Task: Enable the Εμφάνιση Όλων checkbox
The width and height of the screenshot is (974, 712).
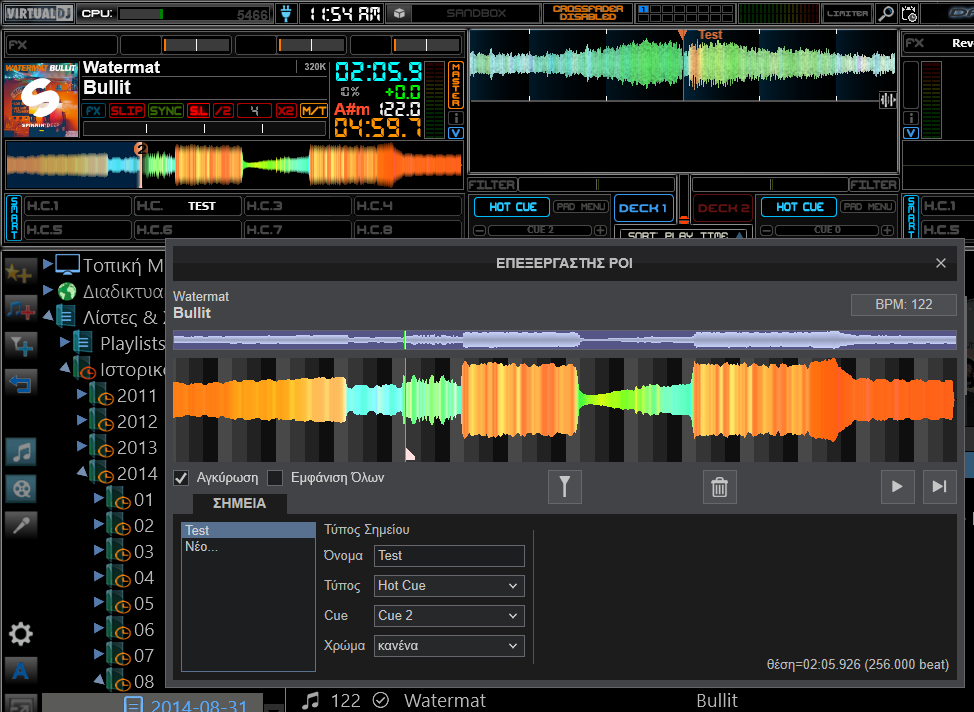Action: point(275,478)
